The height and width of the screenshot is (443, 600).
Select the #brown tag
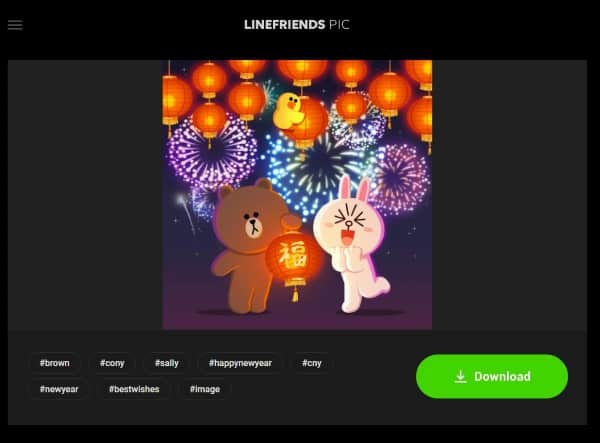point(55,363)
